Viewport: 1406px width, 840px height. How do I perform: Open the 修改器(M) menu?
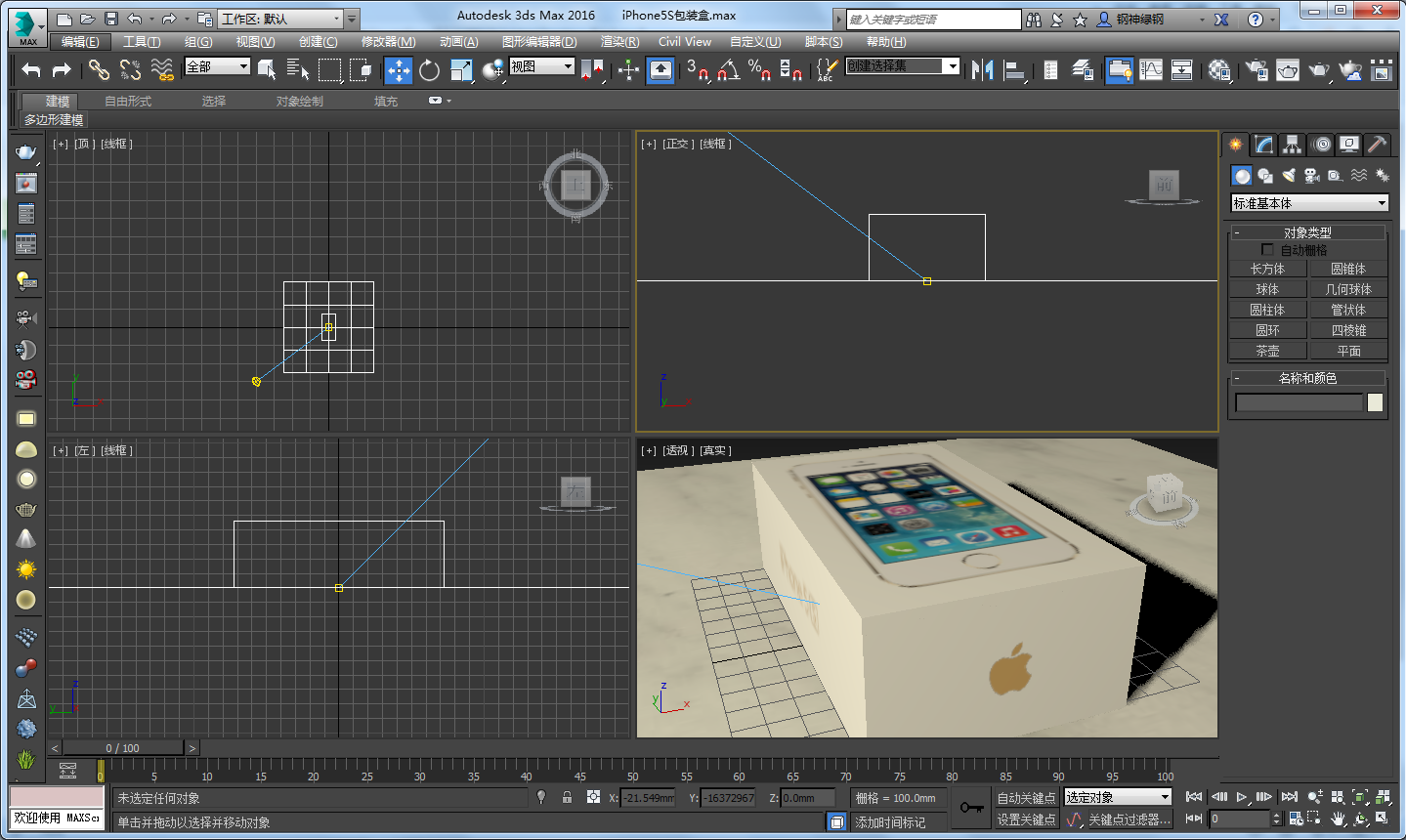pyautogui.click(x=388, y=42)
